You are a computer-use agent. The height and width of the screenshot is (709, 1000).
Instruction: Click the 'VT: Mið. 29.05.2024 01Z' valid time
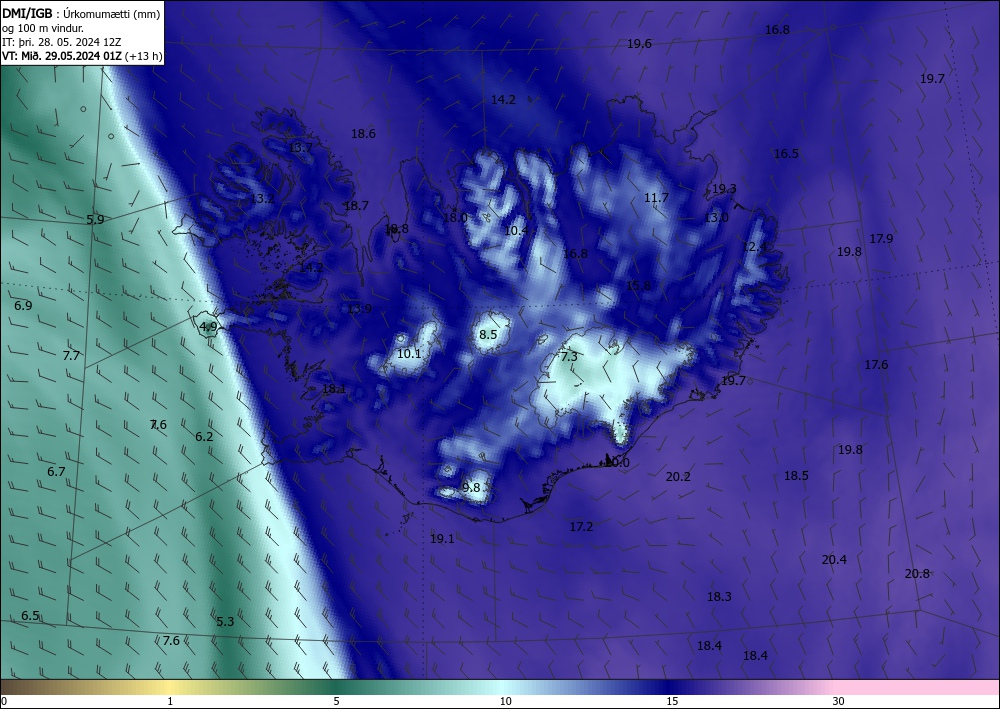click(61, 56)
